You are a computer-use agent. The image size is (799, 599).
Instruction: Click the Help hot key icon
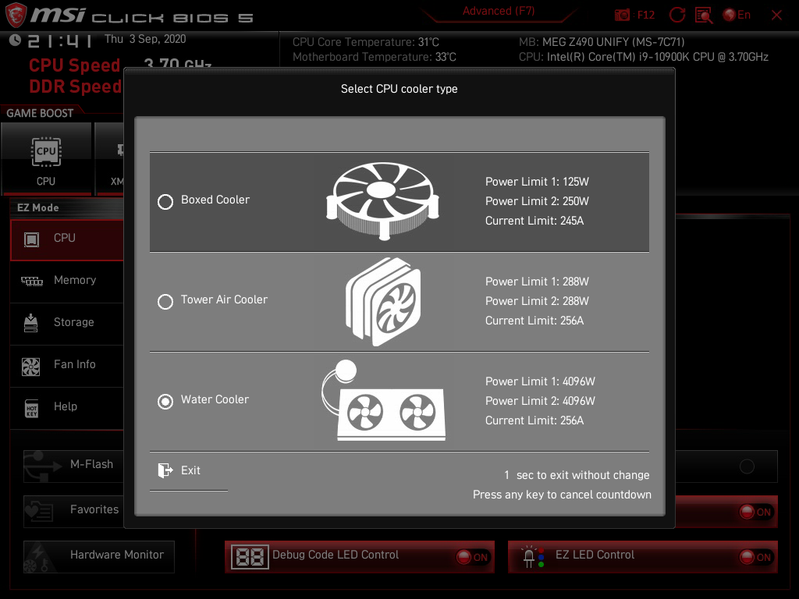tap(32, 408)
